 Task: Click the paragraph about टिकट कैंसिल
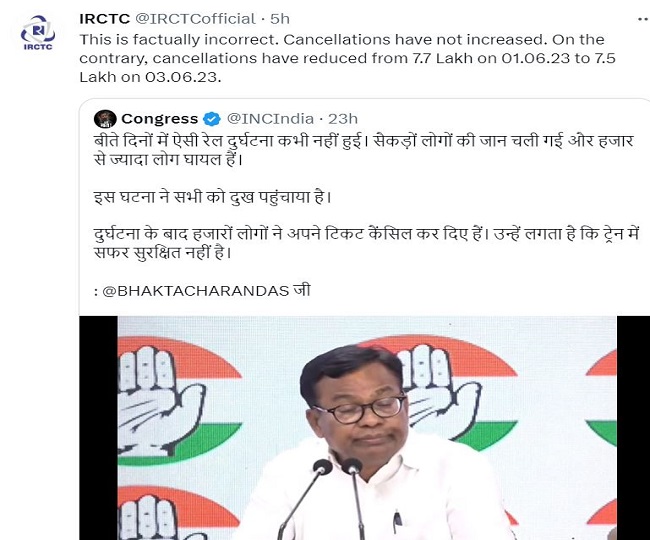tap(366, 244)
